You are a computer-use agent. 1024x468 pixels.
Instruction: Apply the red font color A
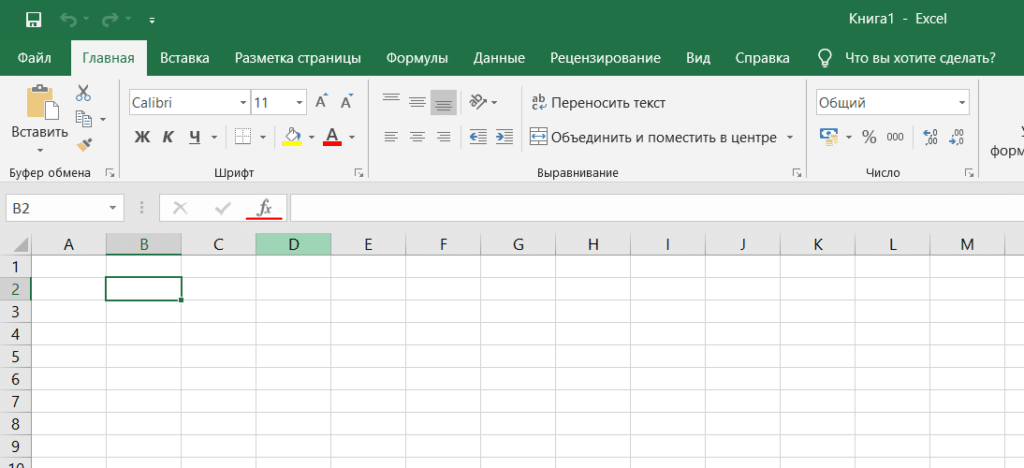click(x=332, y=136)
